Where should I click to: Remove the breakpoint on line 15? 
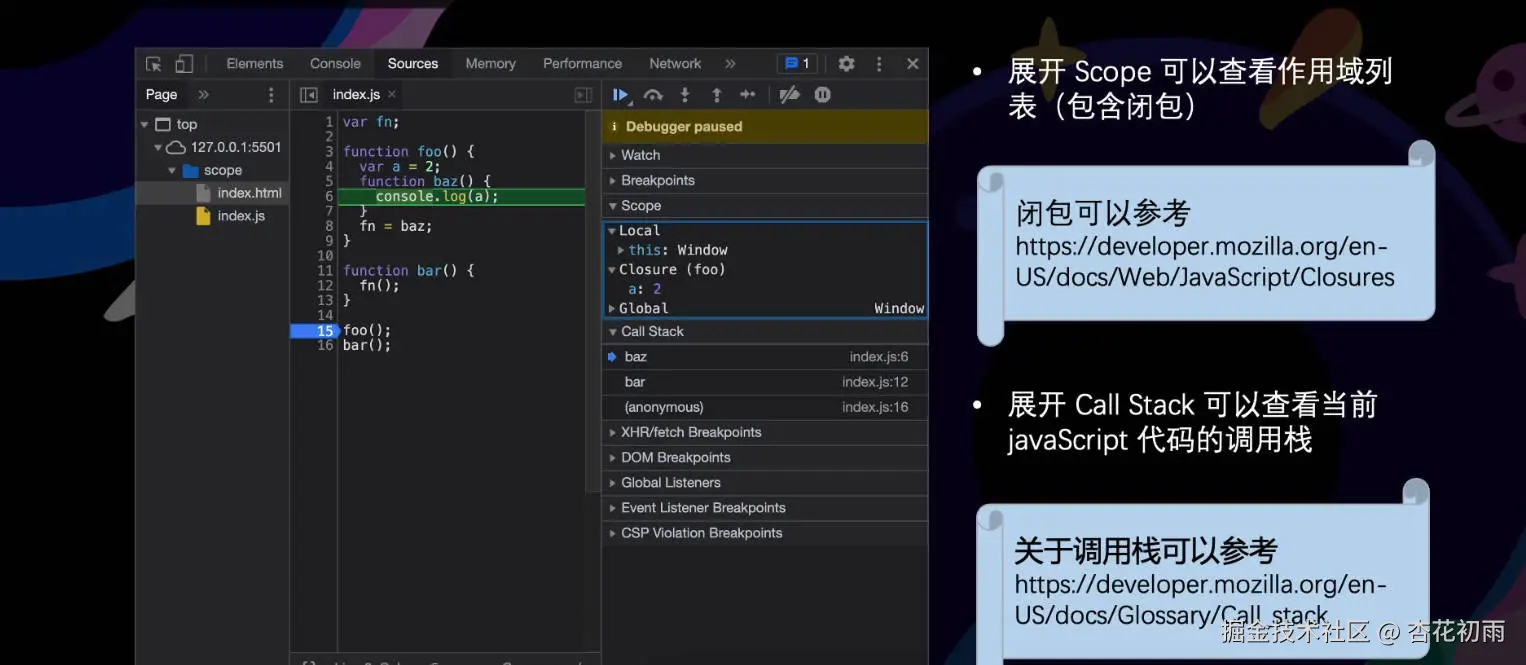(x=315, y=331)
